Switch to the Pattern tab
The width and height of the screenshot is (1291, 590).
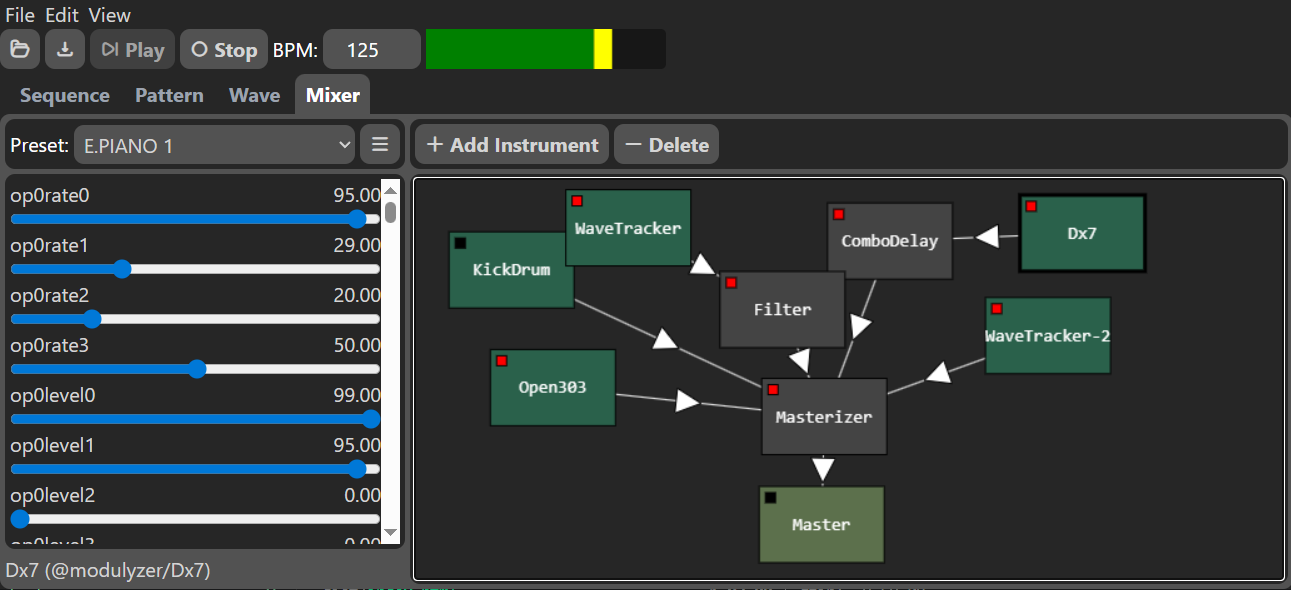pyautogui.click(x=169, y=95)
